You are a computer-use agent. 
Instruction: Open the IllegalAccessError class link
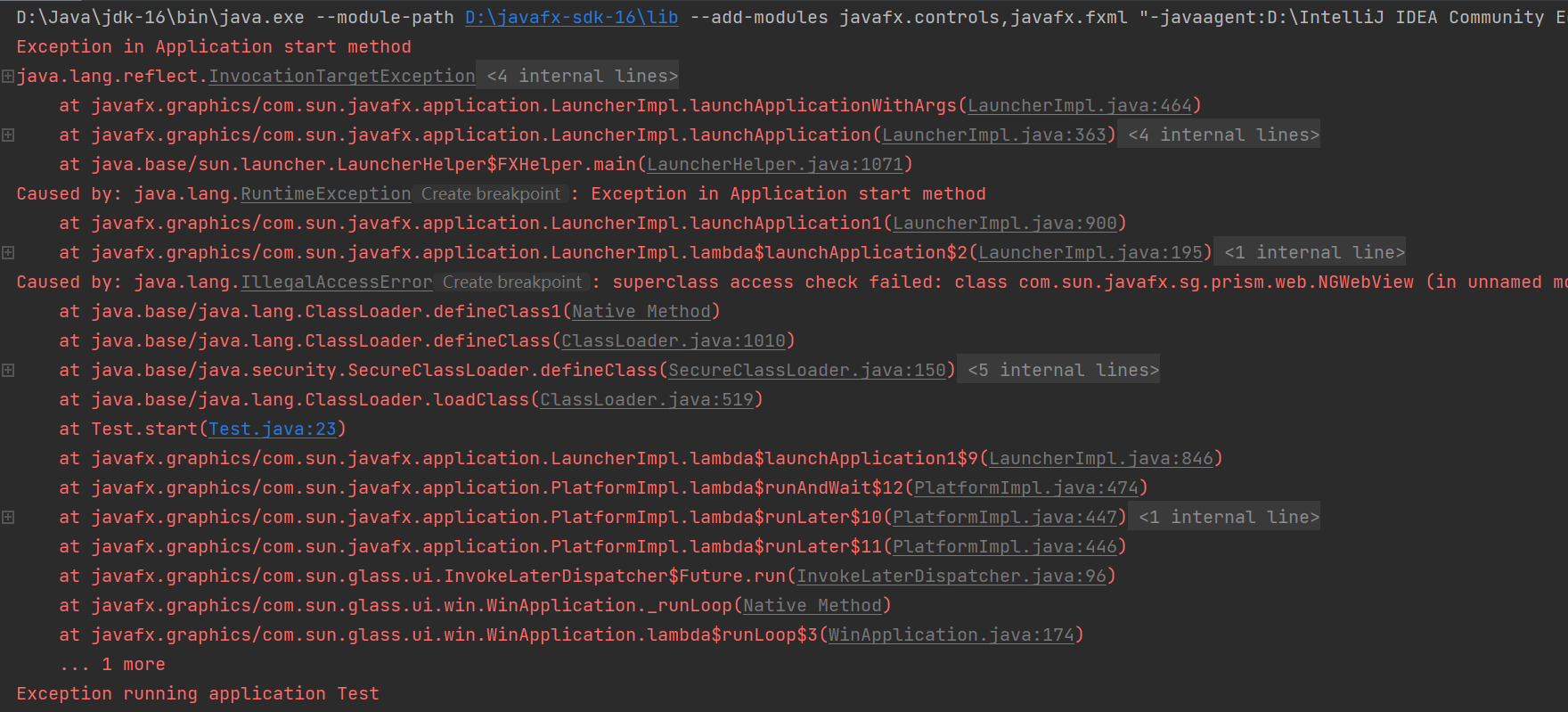tap(337, 282)
